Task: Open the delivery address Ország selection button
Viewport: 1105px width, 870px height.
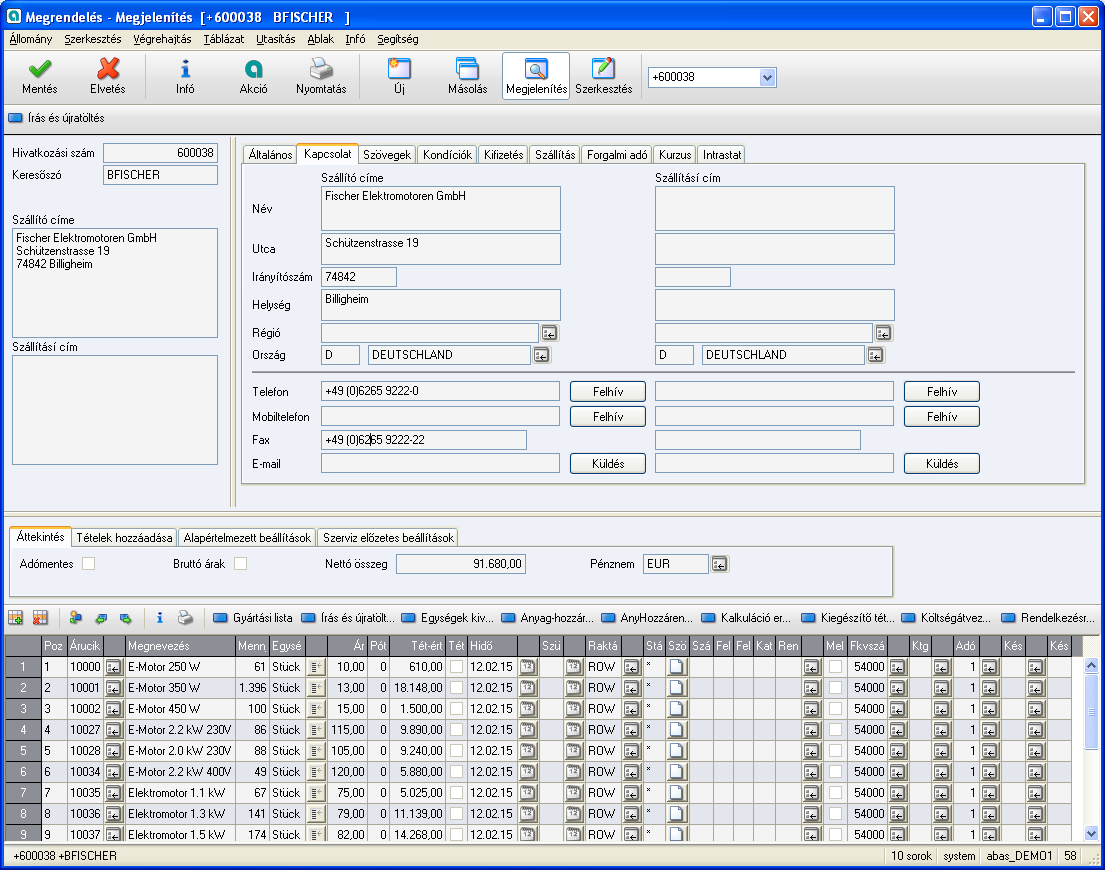Action: point(875,355)
